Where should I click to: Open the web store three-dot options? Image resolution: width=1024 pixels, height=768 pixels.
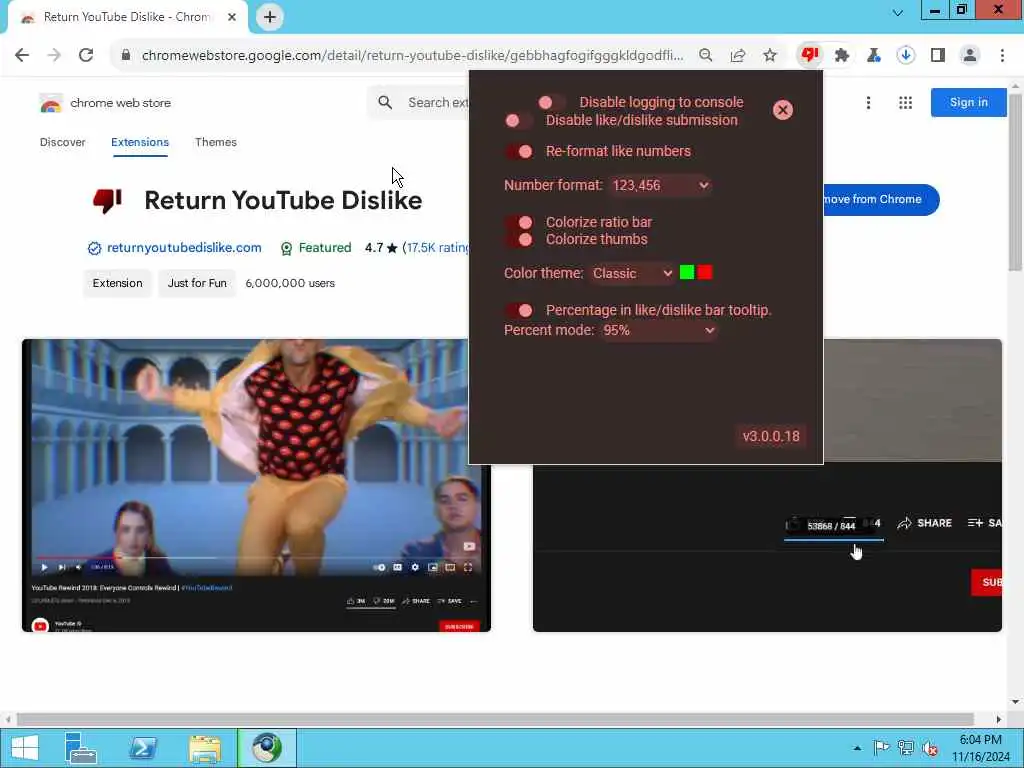pos(868,103)
